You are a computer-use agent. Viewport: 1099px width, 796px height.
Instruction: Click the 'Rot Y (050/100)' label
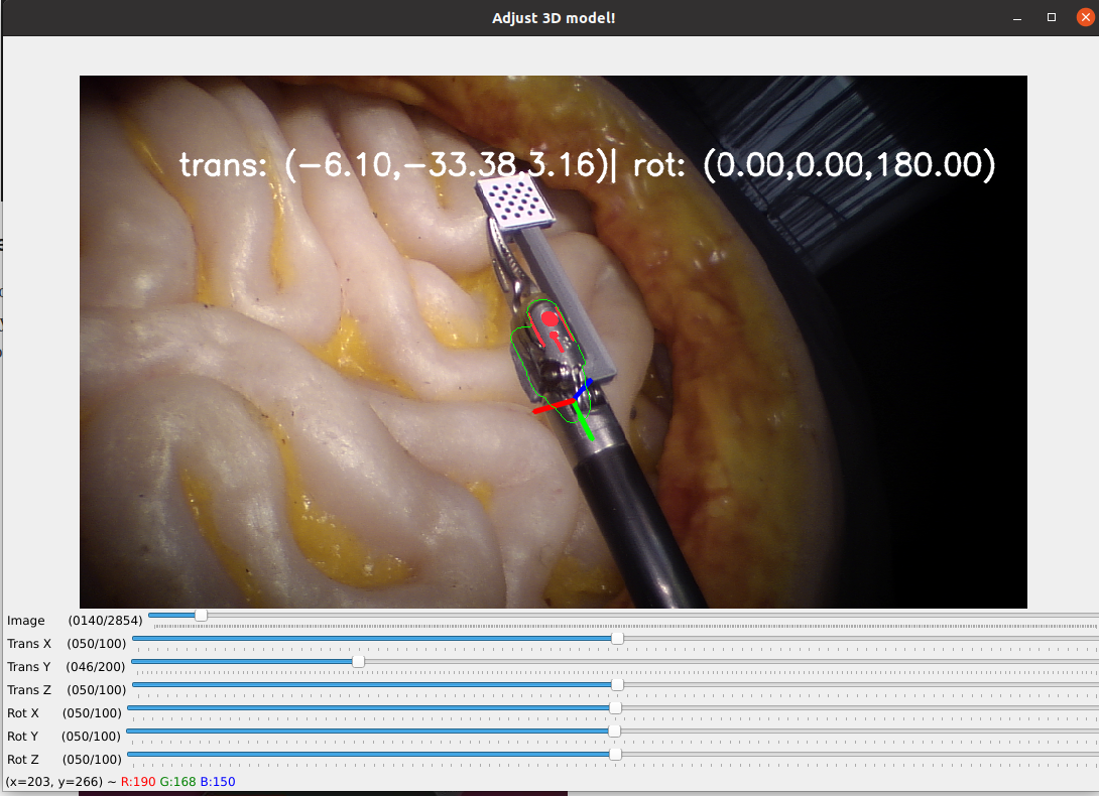coord(64,736)
